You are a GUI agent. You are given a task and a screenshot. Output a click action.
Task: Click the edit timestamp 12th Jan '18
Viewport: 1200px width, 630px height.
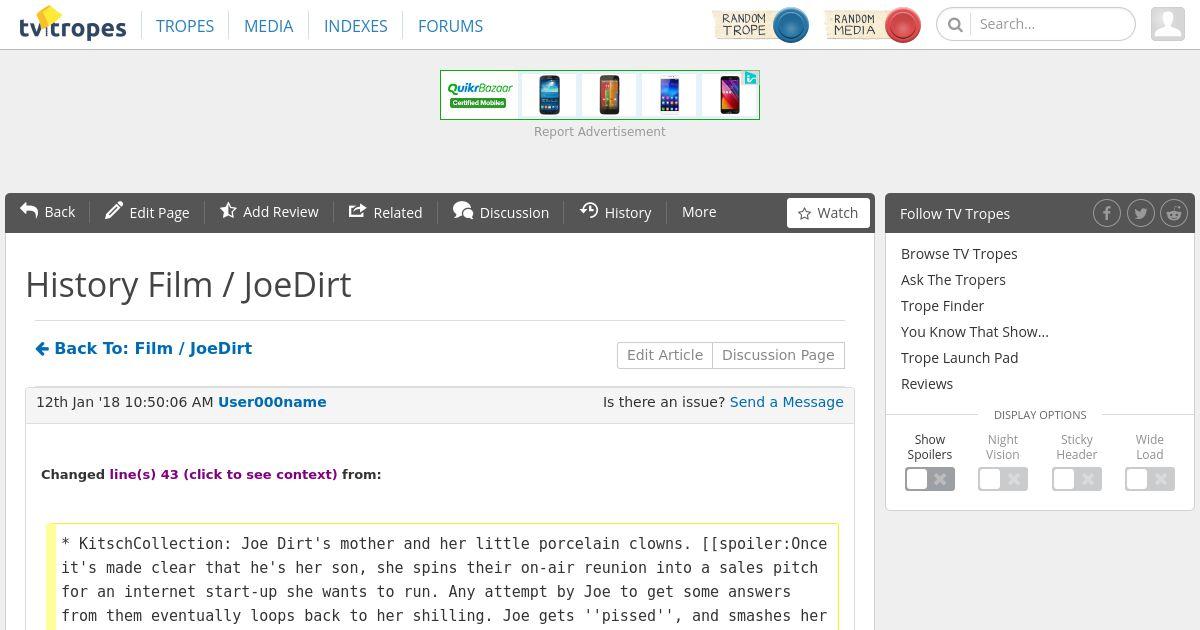(125, 402)
